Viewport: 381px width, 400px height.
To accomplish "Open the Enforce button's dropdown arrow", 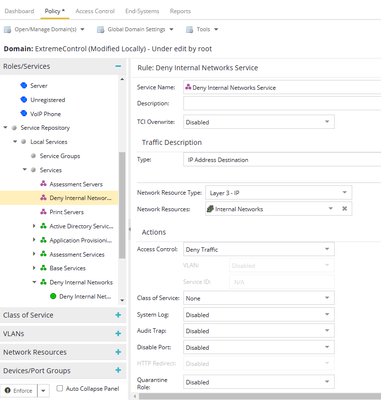I will pos(43,391).
